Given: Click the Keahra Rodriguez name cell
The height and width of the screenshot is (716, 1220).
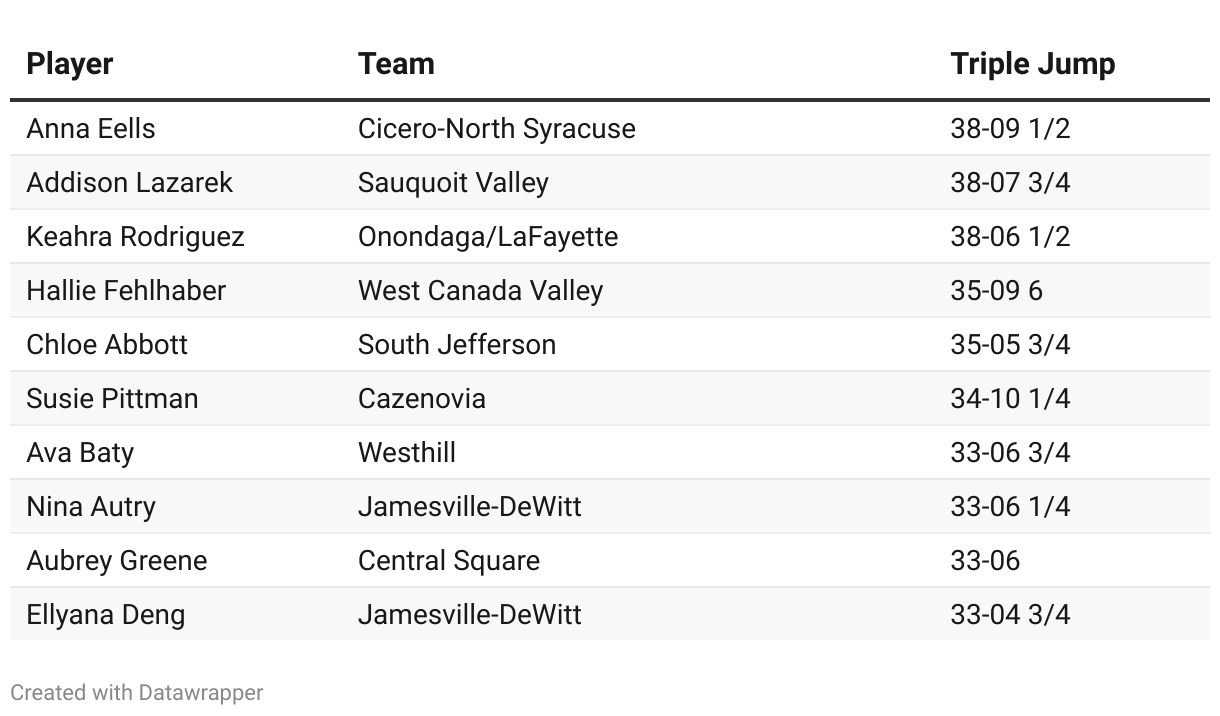Looking at the screenshot, I should [135, 237].
